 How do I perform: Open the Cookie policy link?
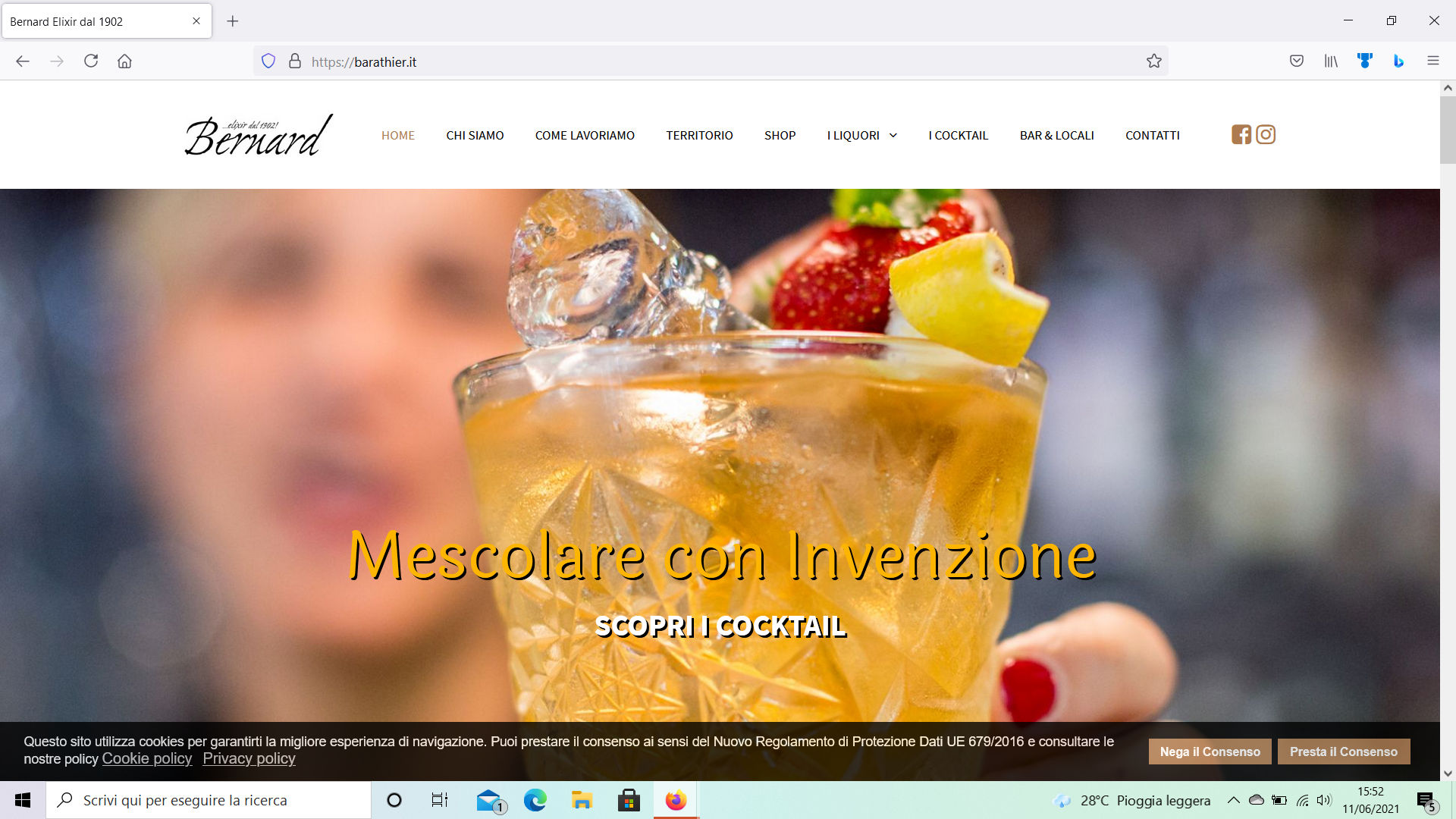146,758
